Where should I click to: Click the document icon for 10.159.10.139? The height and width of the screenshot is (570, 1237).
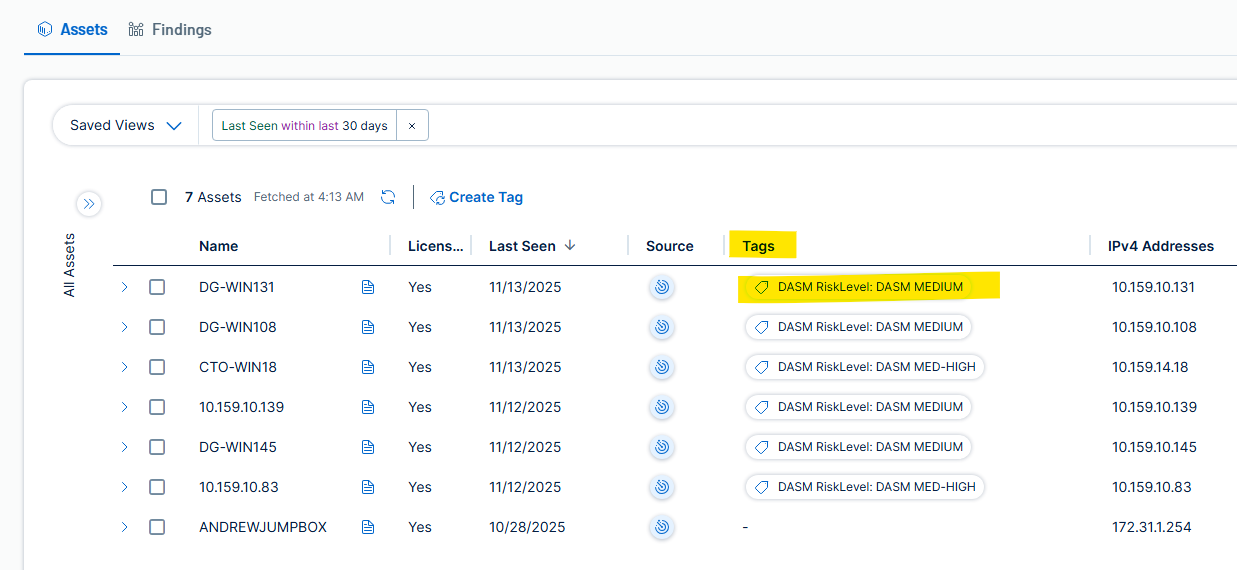point(368,407)
